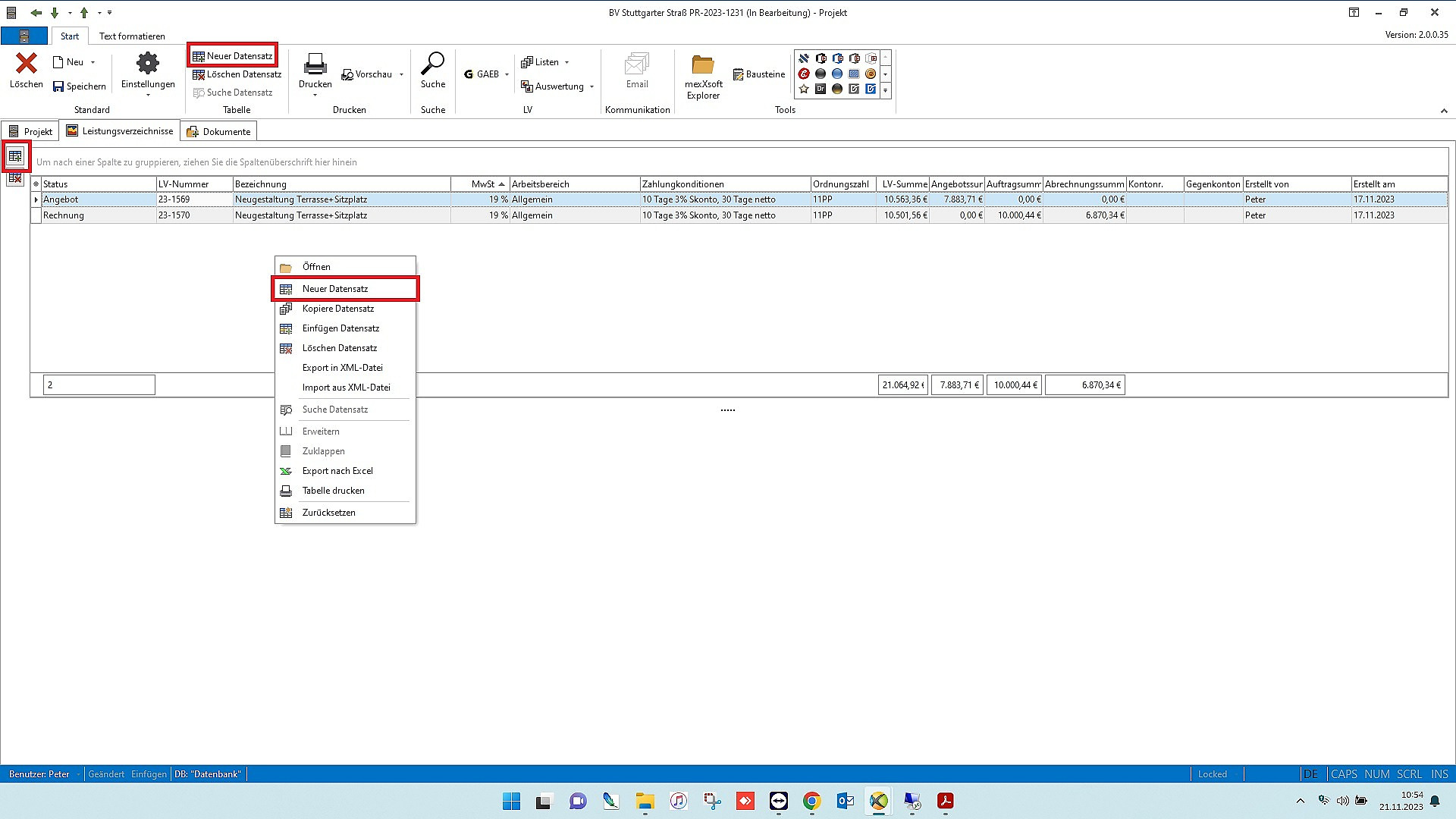The height and width of the screenshot is (819, 1456).
Task: Choose Export in XML-Datei
Action: tap(345, 368)
